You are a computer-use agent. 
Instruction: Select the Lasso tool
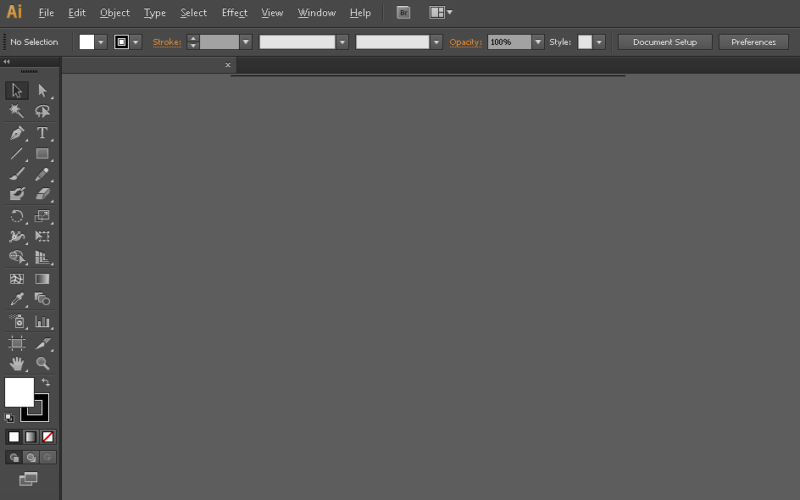click(x=42, y=111)
